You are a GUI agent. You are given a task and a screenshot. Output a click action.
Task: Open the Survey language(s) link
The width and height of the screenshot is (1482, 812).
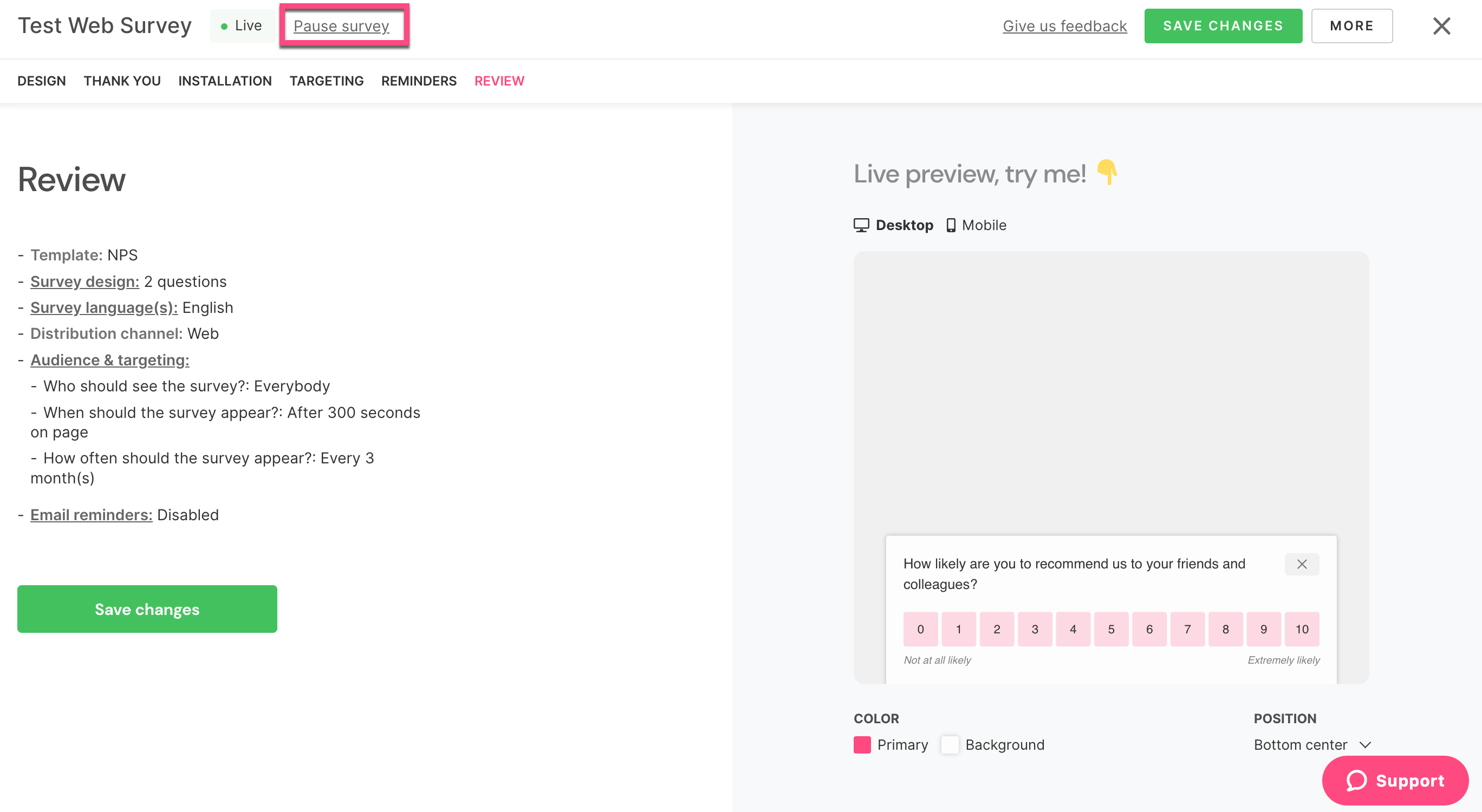click(x=104, y=307)
